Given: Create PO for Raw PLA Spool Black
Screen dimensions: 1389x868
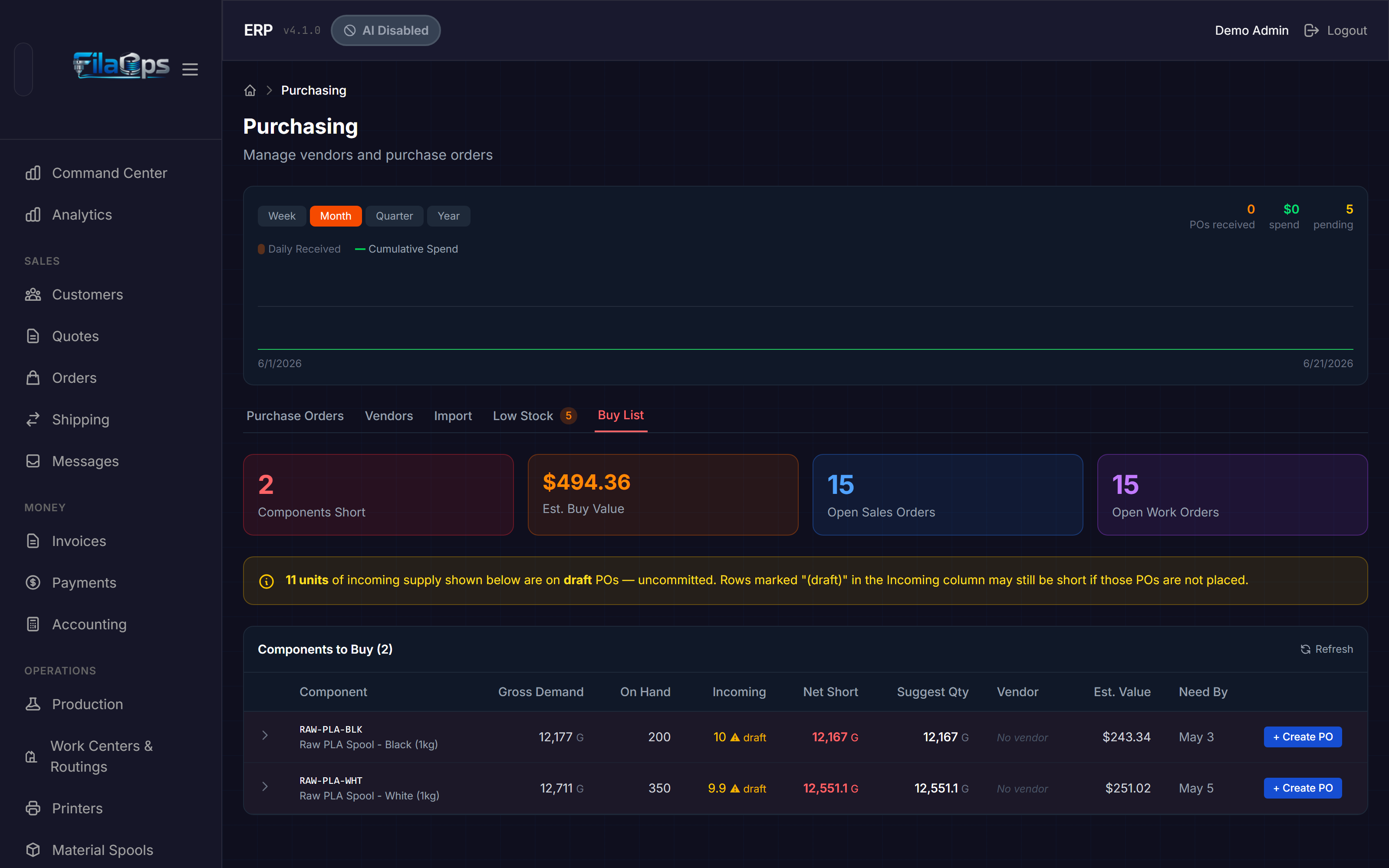Looking at the screenshot, I should [x=1302, y=737].
